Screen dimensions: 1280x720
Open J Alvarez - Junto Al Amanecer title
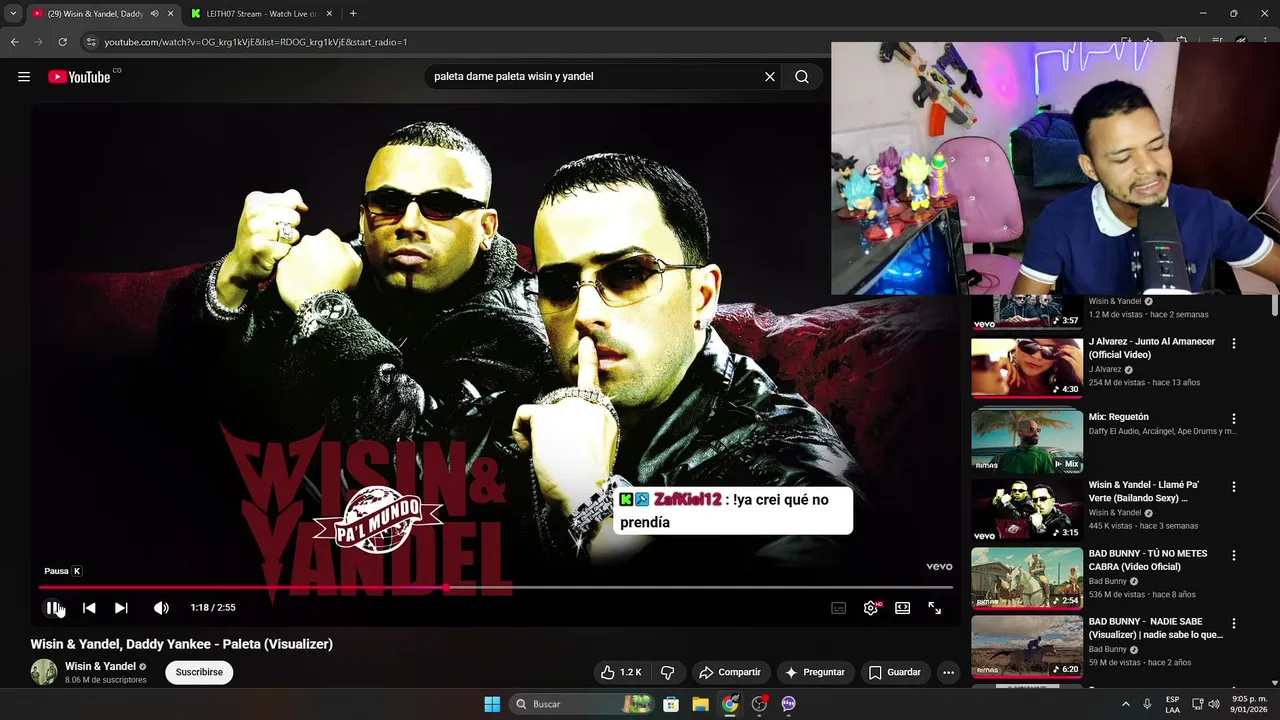(1152, 348)
